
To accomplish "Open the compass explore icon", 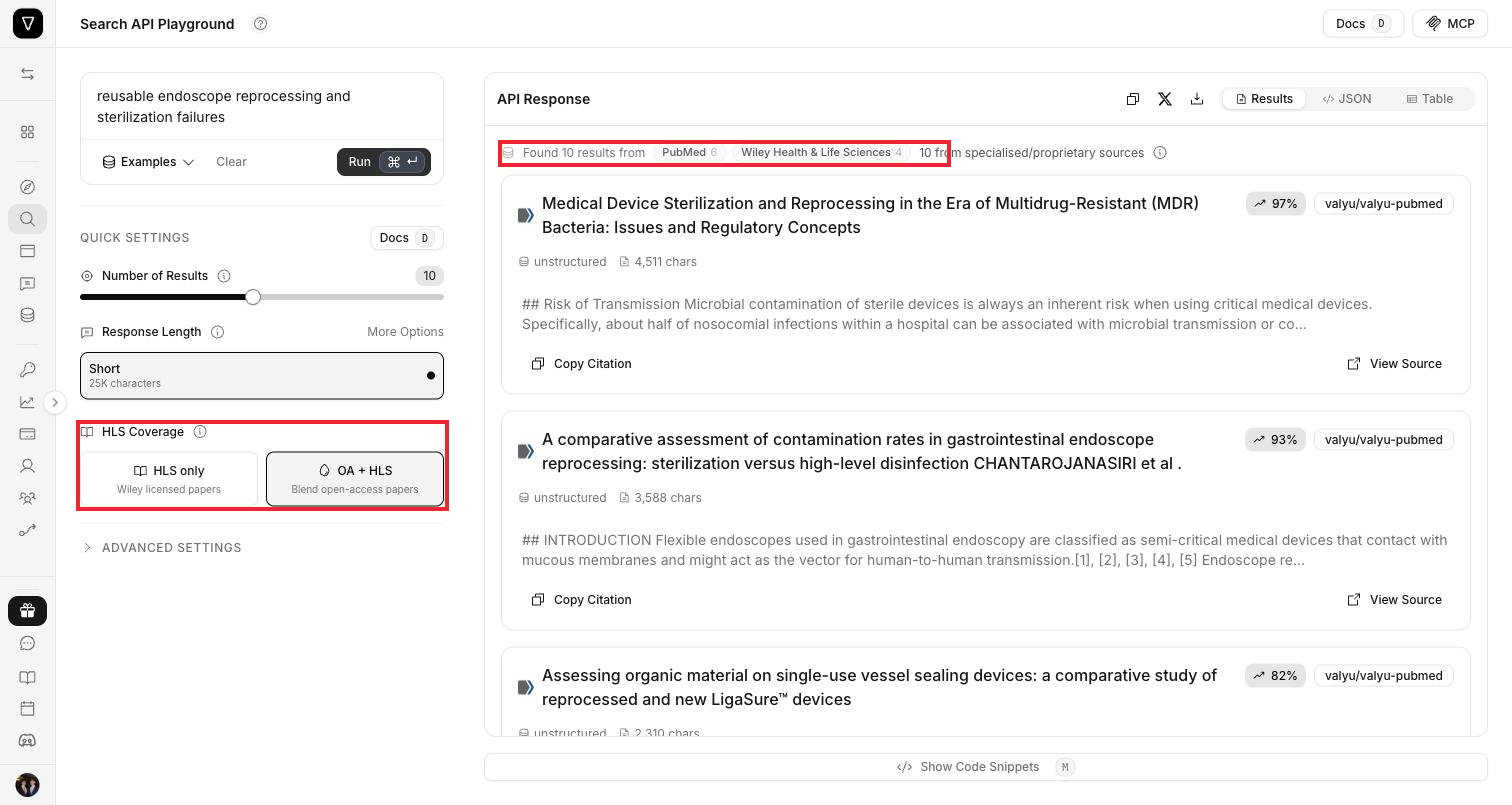I will tap(28, 187).
